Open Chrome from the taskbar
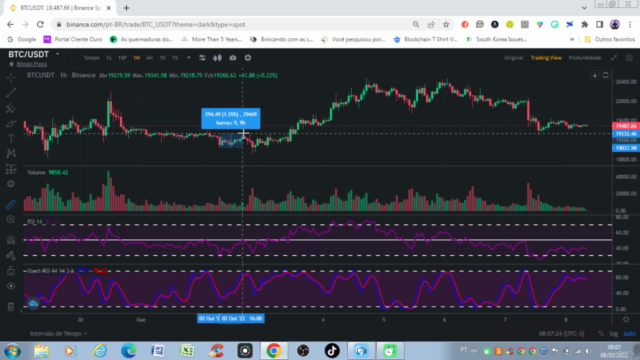 click(274, 351)
